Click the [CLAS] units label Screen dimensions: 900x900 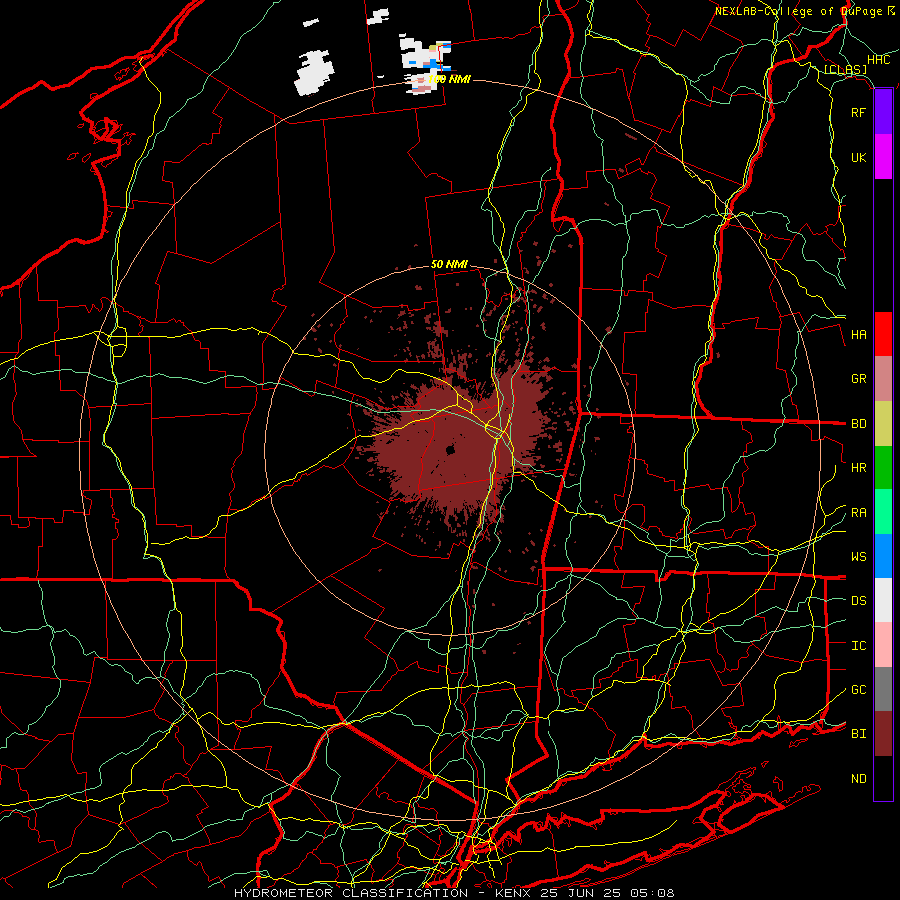845,69
